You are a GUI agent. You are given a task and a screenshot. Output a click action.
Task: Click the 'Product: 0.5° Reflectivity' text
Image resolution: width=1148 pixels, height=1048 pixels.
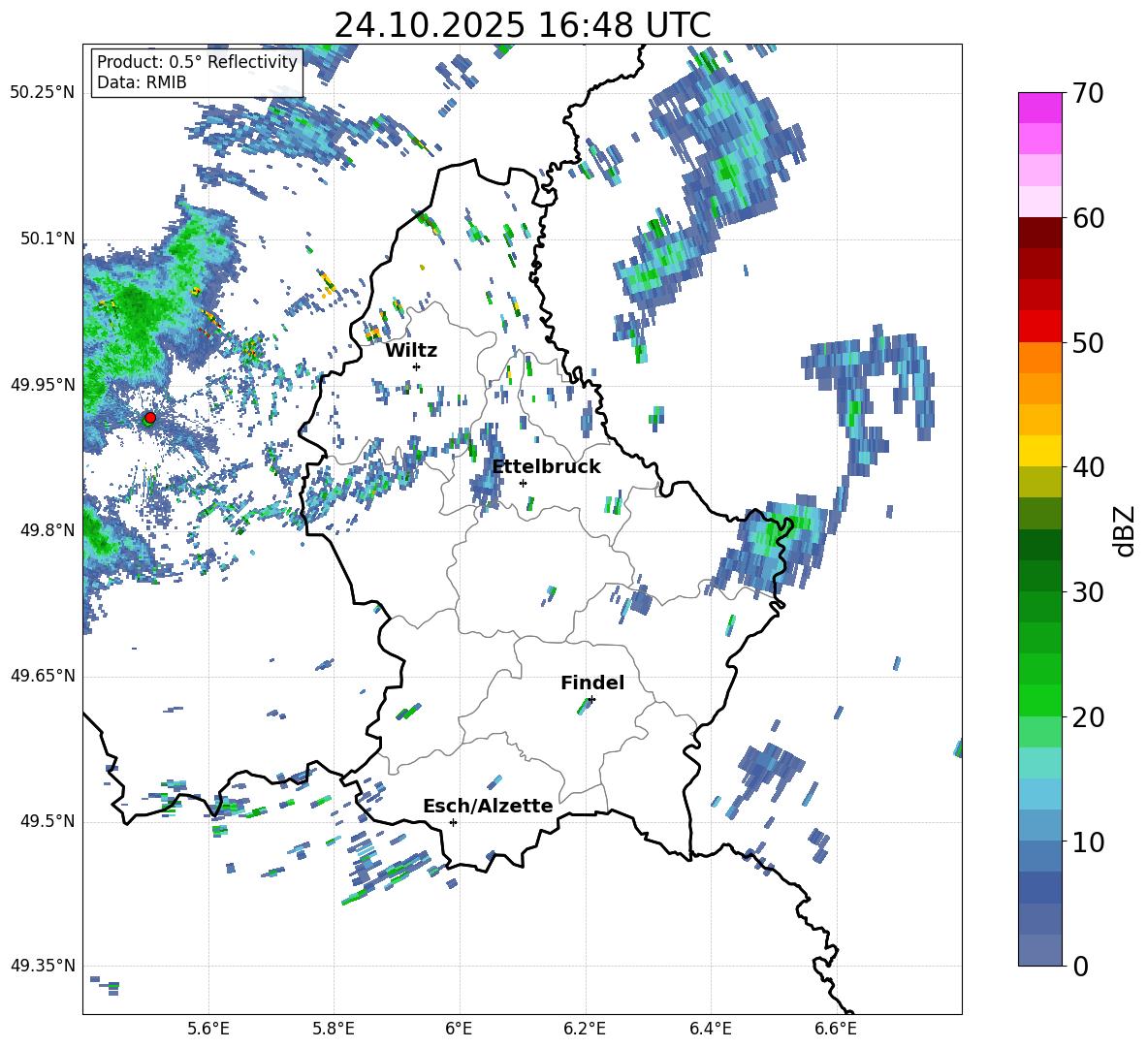(197, 61)
